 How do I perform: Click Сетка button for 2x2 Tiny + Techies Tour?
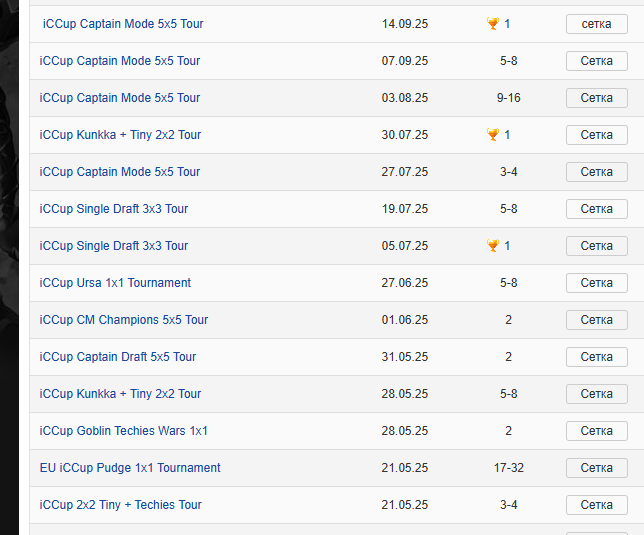(x=596, y=505)
